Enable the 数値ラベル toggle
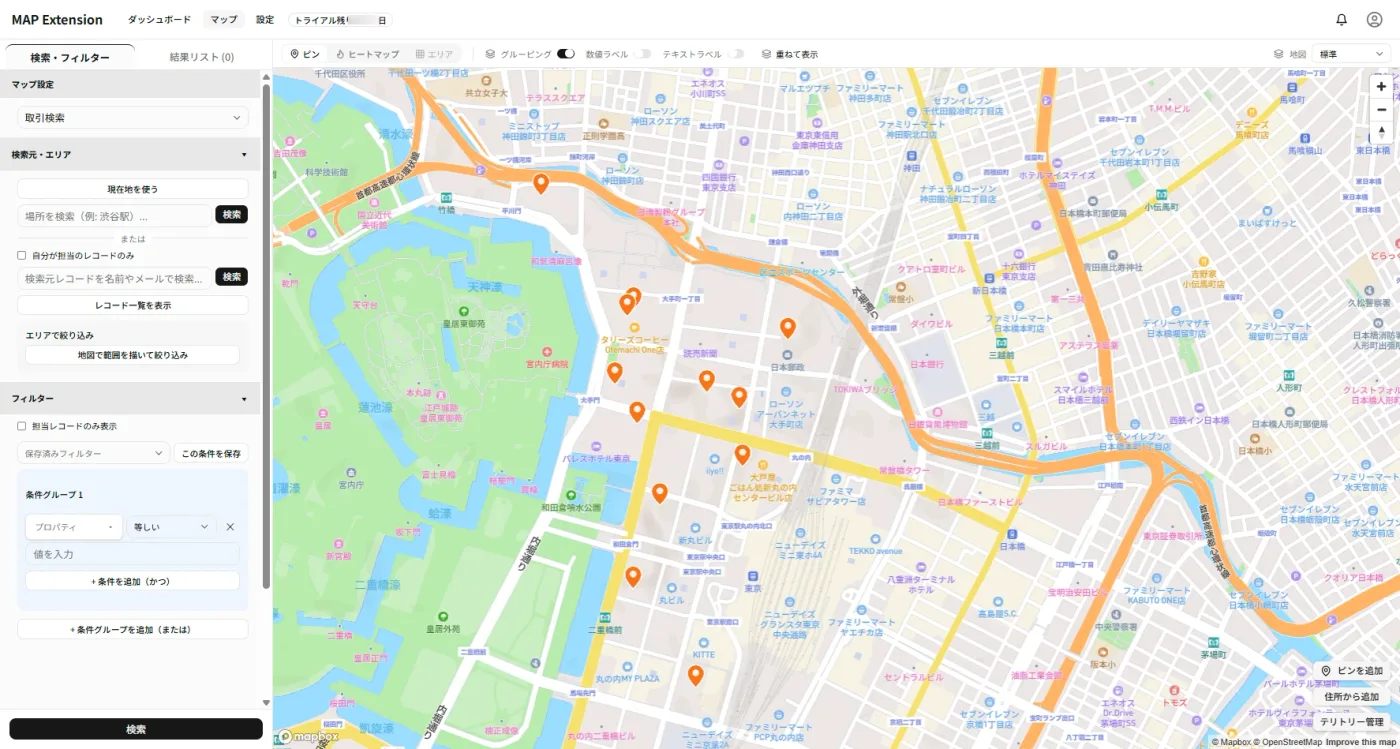1400x749 pixels. (x=643, y=54)
